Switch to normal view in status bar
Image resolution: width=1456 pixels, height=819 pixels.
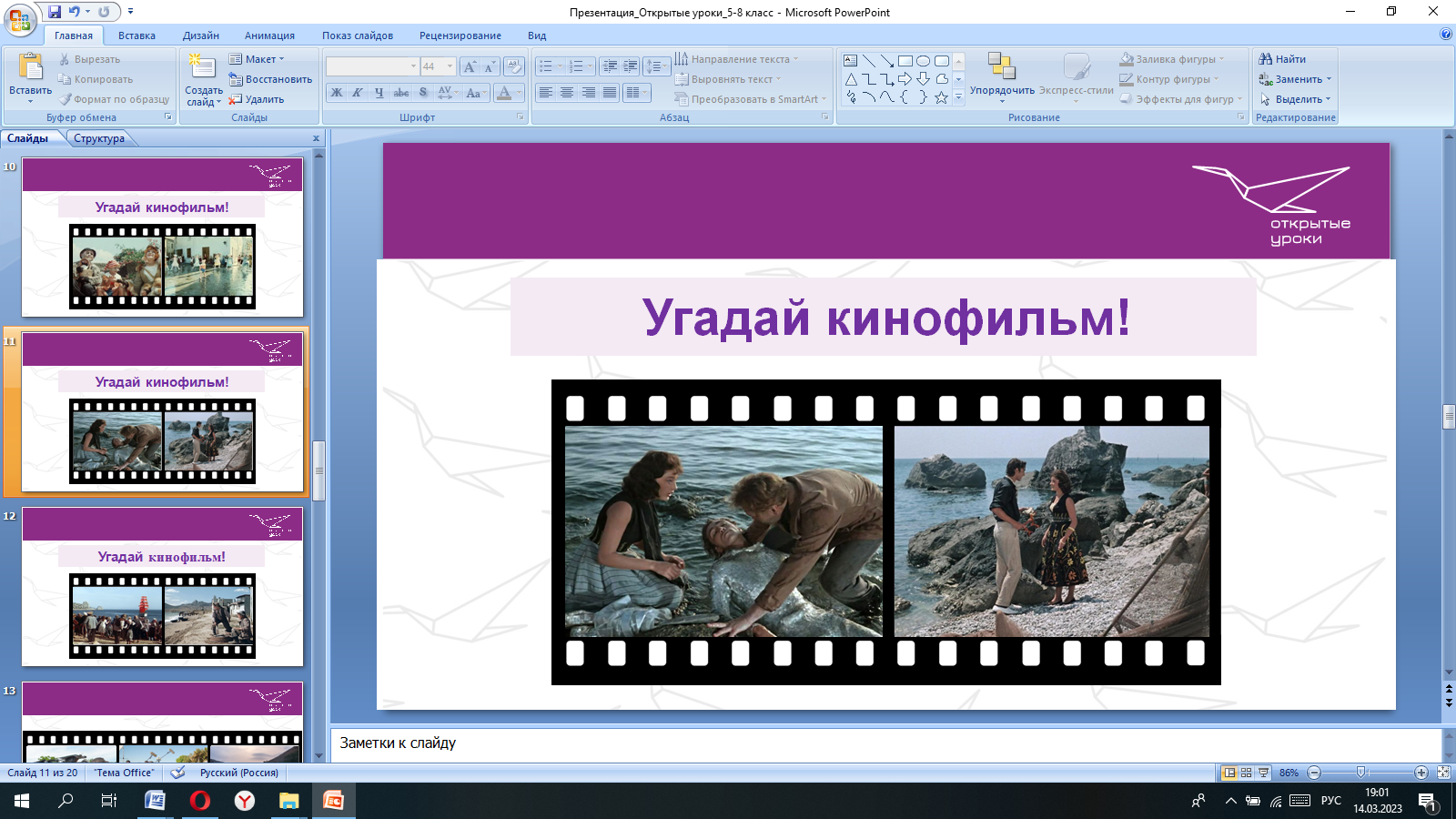[1229, 773]
